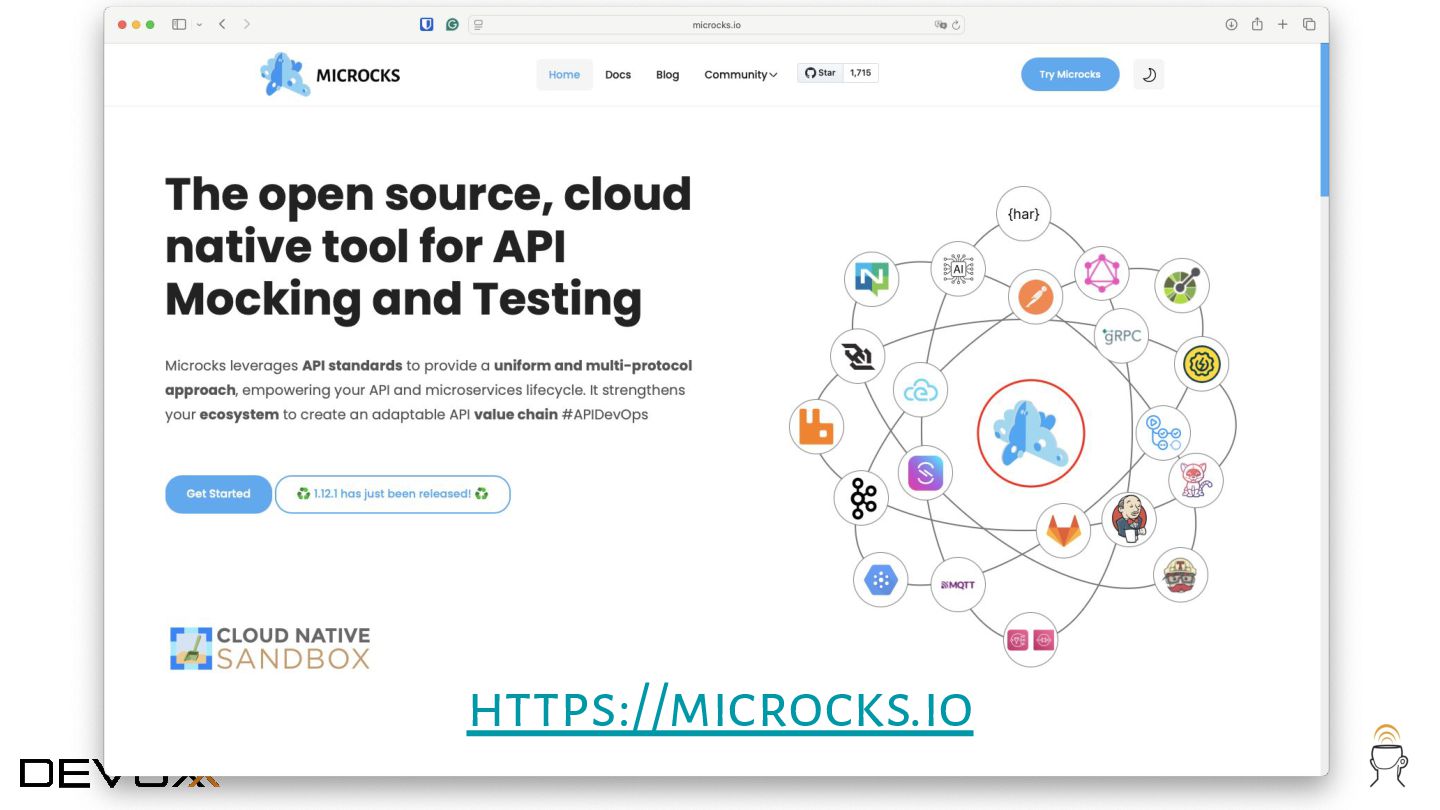Viewport: 1440px width, 810px height.
Task: Select the light blue cloud icon
Action: (x=920, y=390)
